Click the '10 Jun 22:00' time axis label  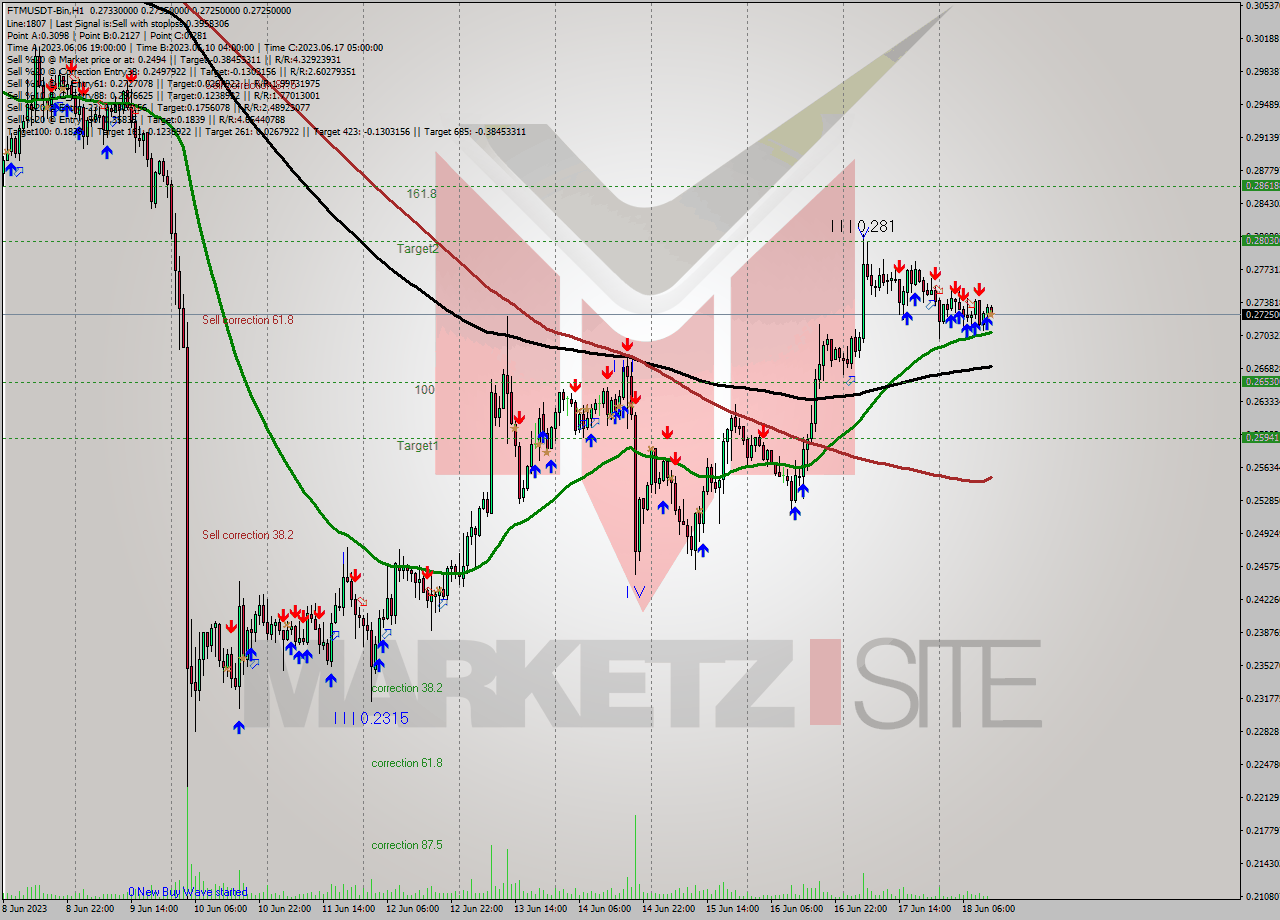(x=284, y=910)
